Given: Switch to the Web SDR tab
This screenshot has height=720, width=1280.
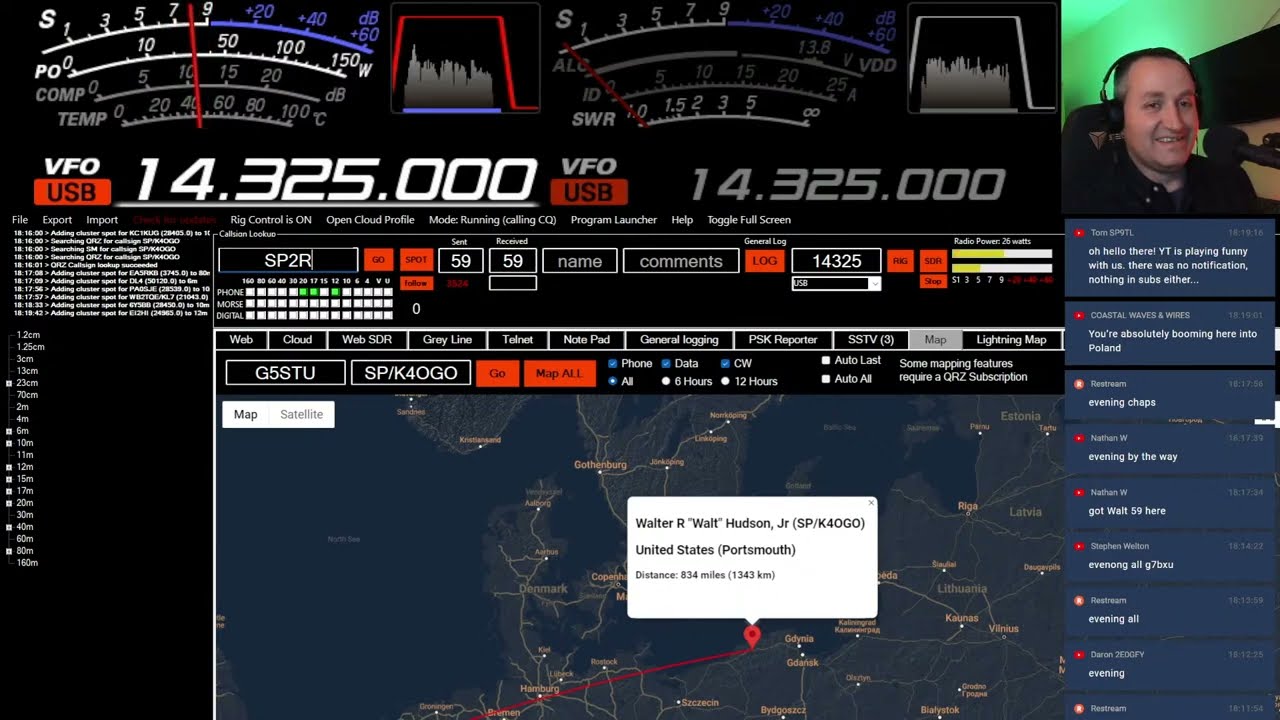Looking at the screenshot, I should tap(367, 340).
